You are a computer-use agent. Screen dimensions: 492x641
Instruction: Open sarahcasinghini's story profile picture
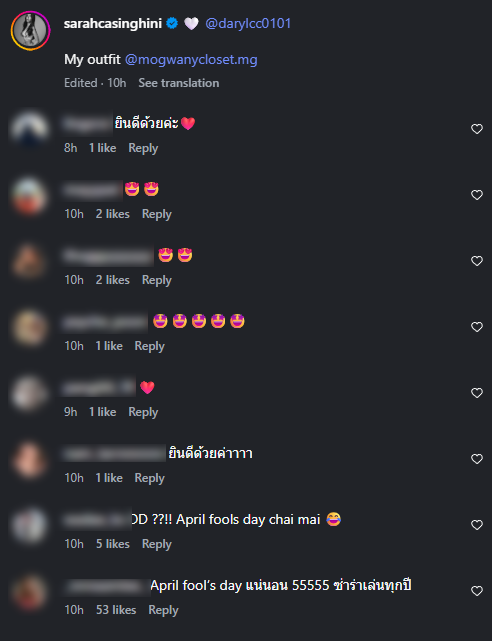[30, 31]
